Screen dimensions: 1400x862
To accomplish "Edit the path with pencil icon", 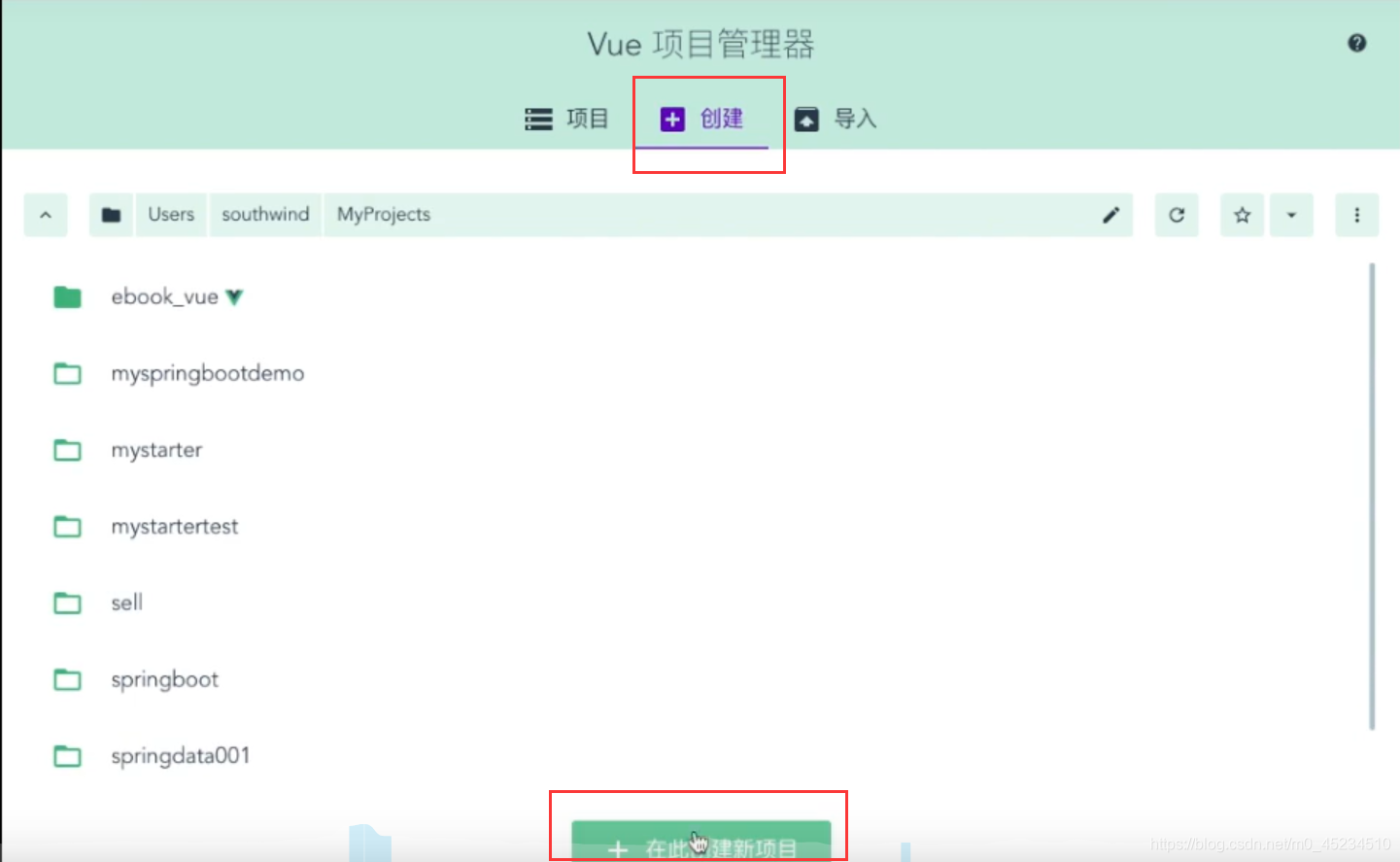I will point(1110,215).
